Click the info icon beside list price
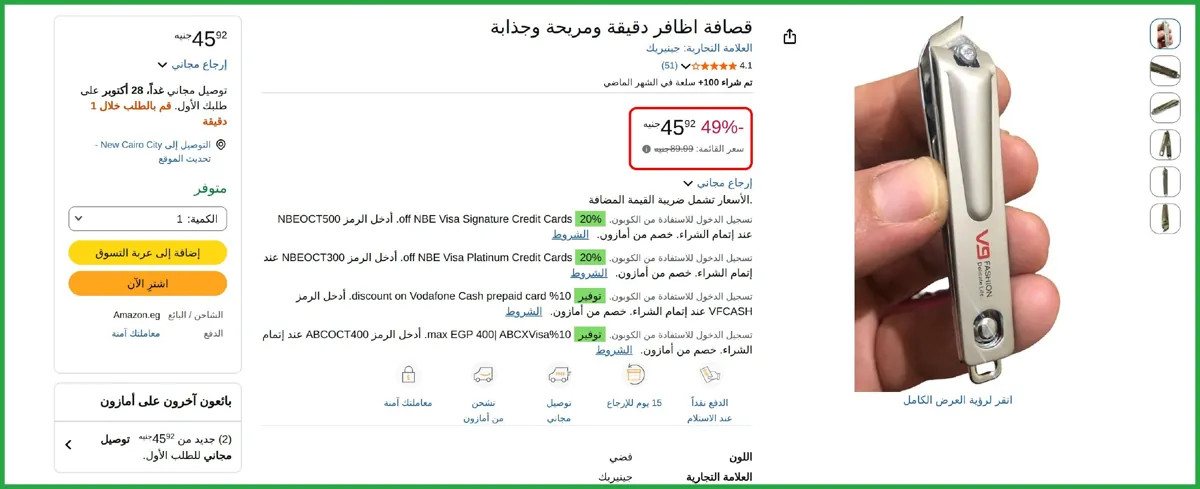The height and width of the screenshot is (489, 1200). point(646,149)
